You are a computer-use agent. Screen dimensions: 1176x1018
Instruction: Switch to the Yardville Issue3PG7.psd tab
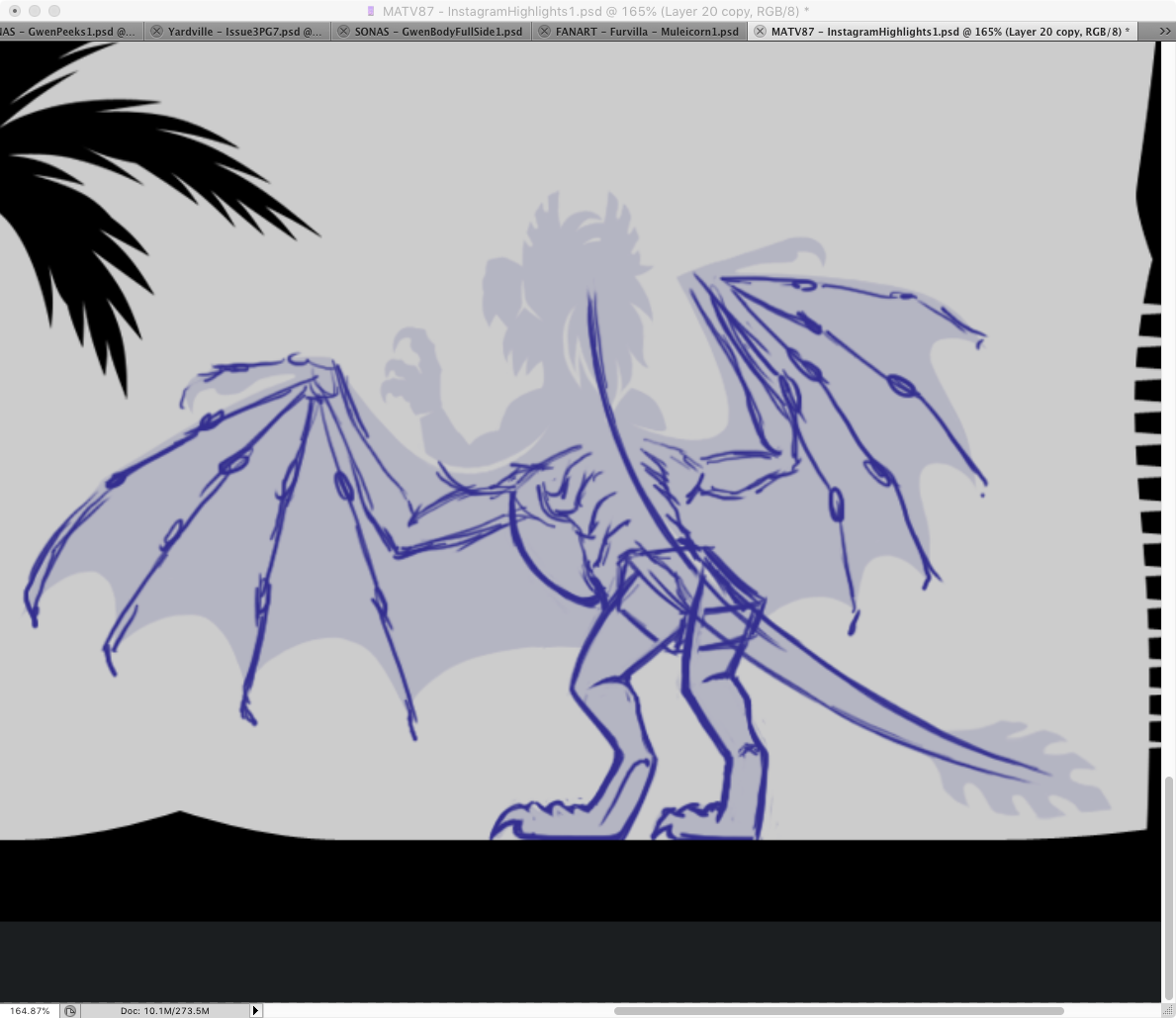244,32
